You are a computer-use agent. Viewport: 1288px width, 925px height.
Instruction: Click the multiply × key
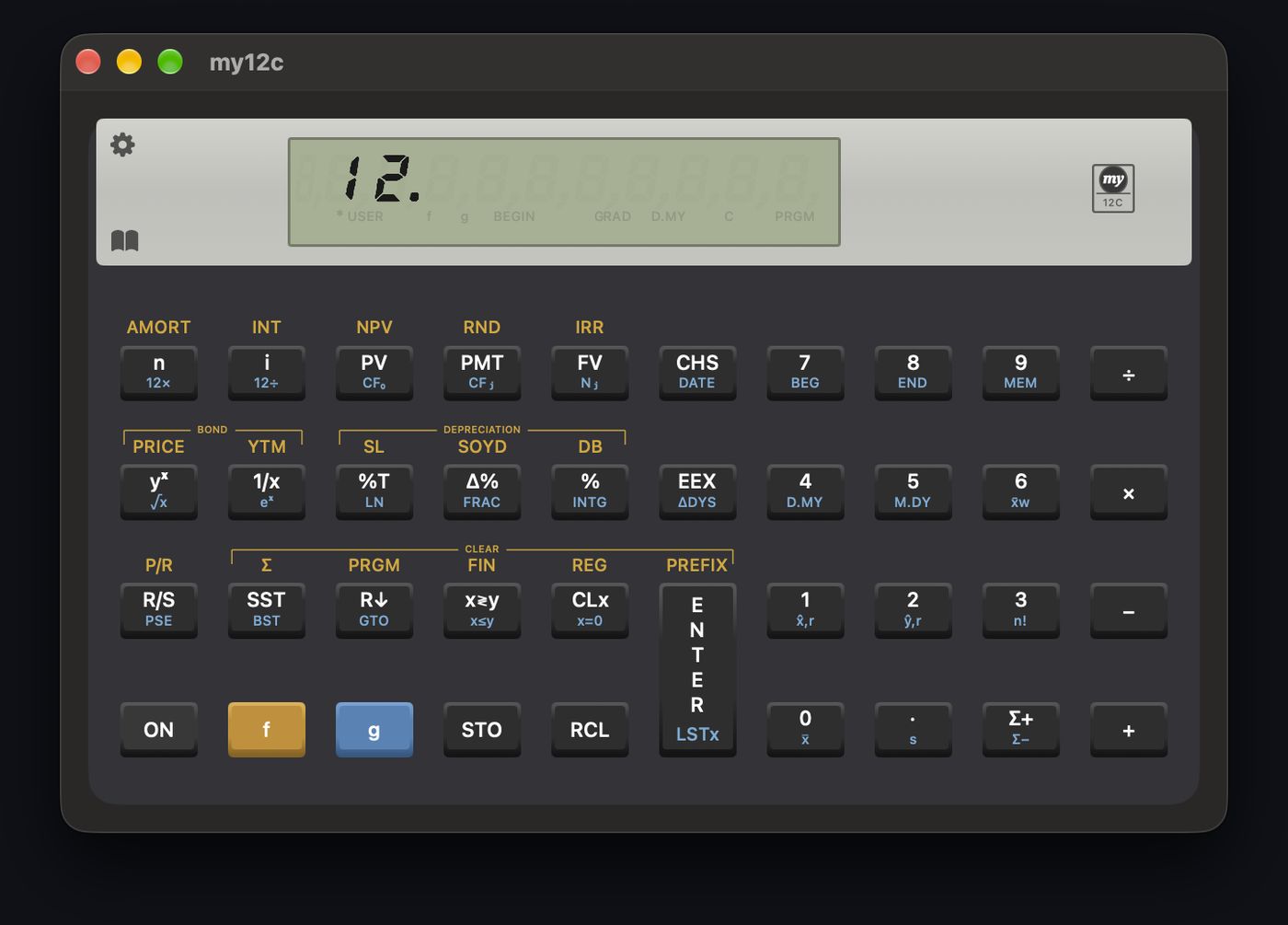click(x=1129, y=491)
